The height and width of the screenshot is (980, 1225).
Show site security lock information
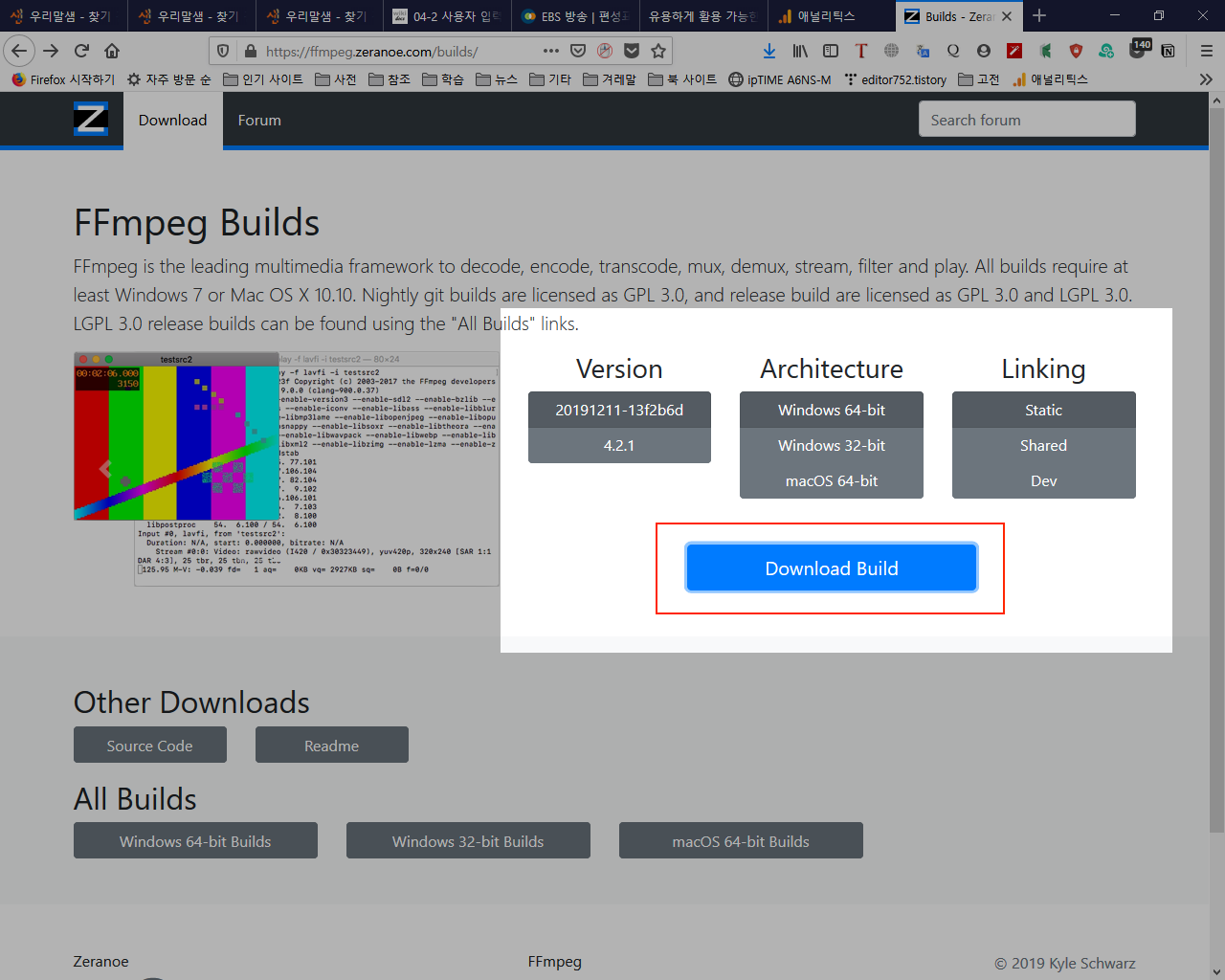[x=251, y=51]
